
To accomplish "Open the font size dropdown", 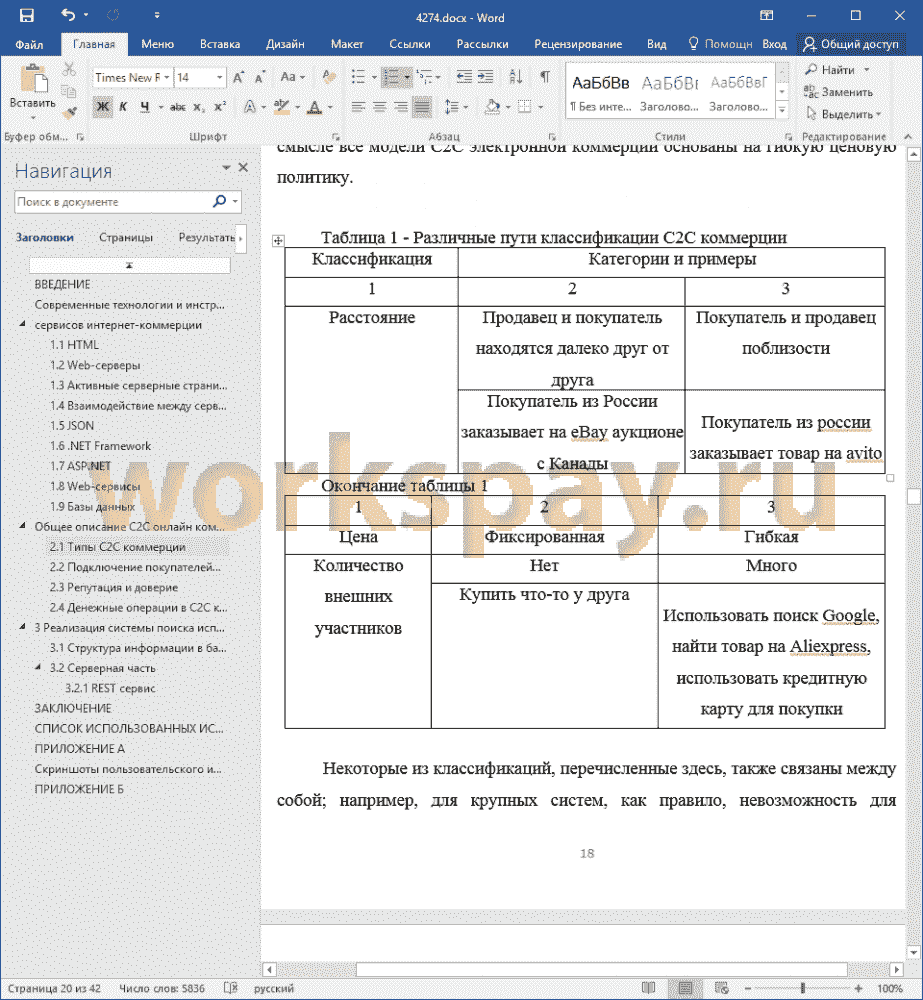I will click(219, 77).
